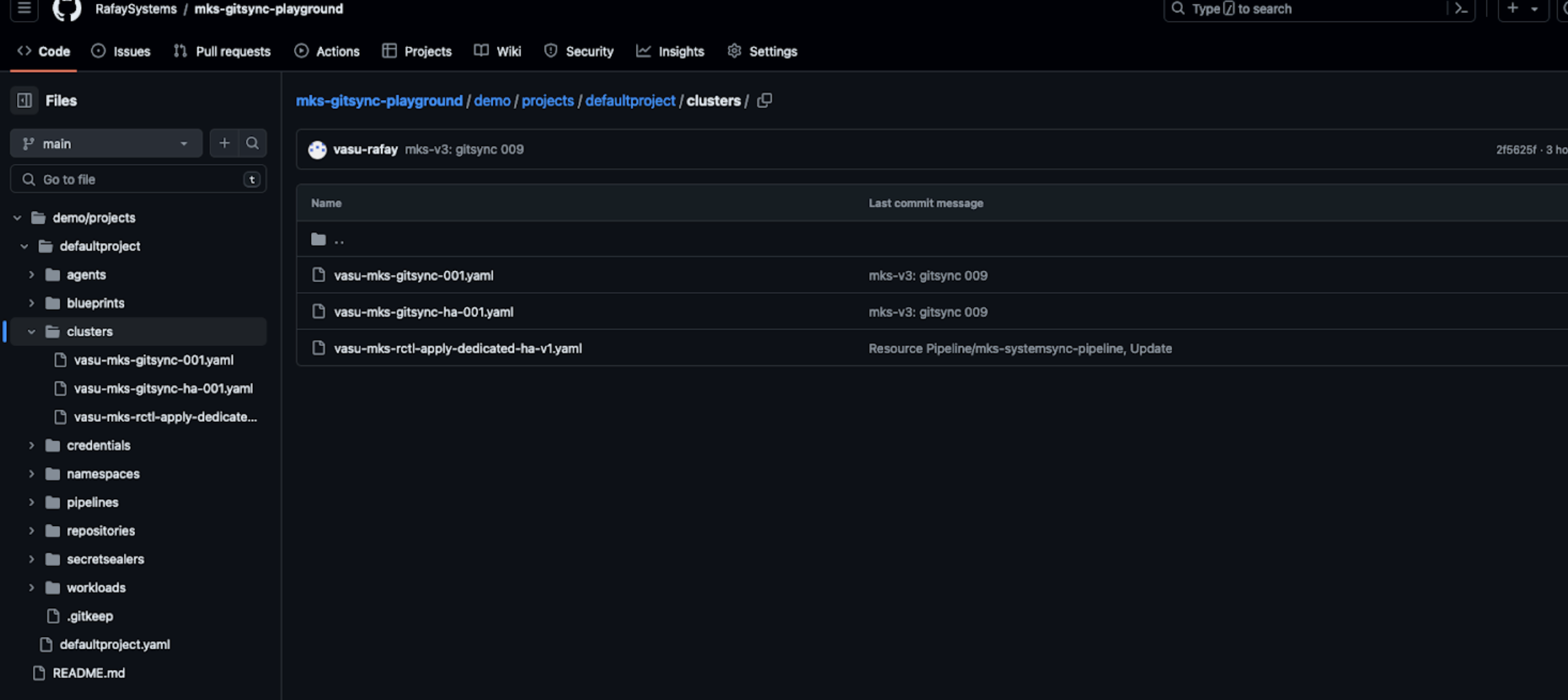
Task: Expand the blueprints folder chevron
Action: tap(32, 303)
